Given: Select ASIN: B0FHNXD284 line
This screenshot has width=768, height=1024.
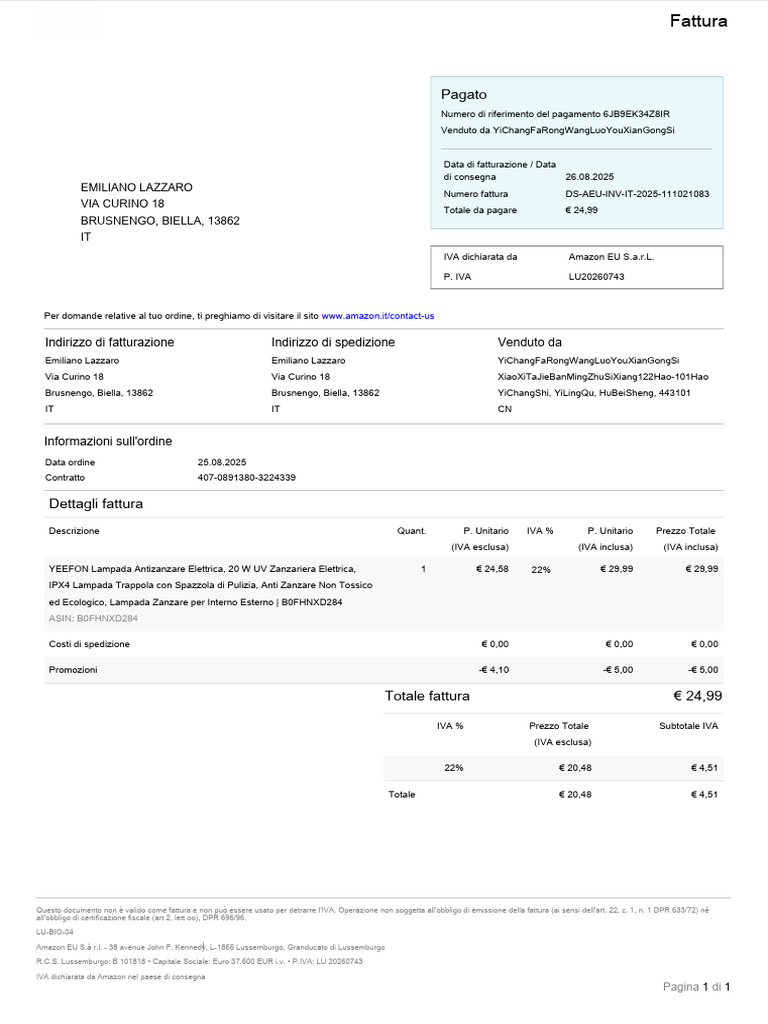Looking at the screenshot, I should click(x=93, y=618).
